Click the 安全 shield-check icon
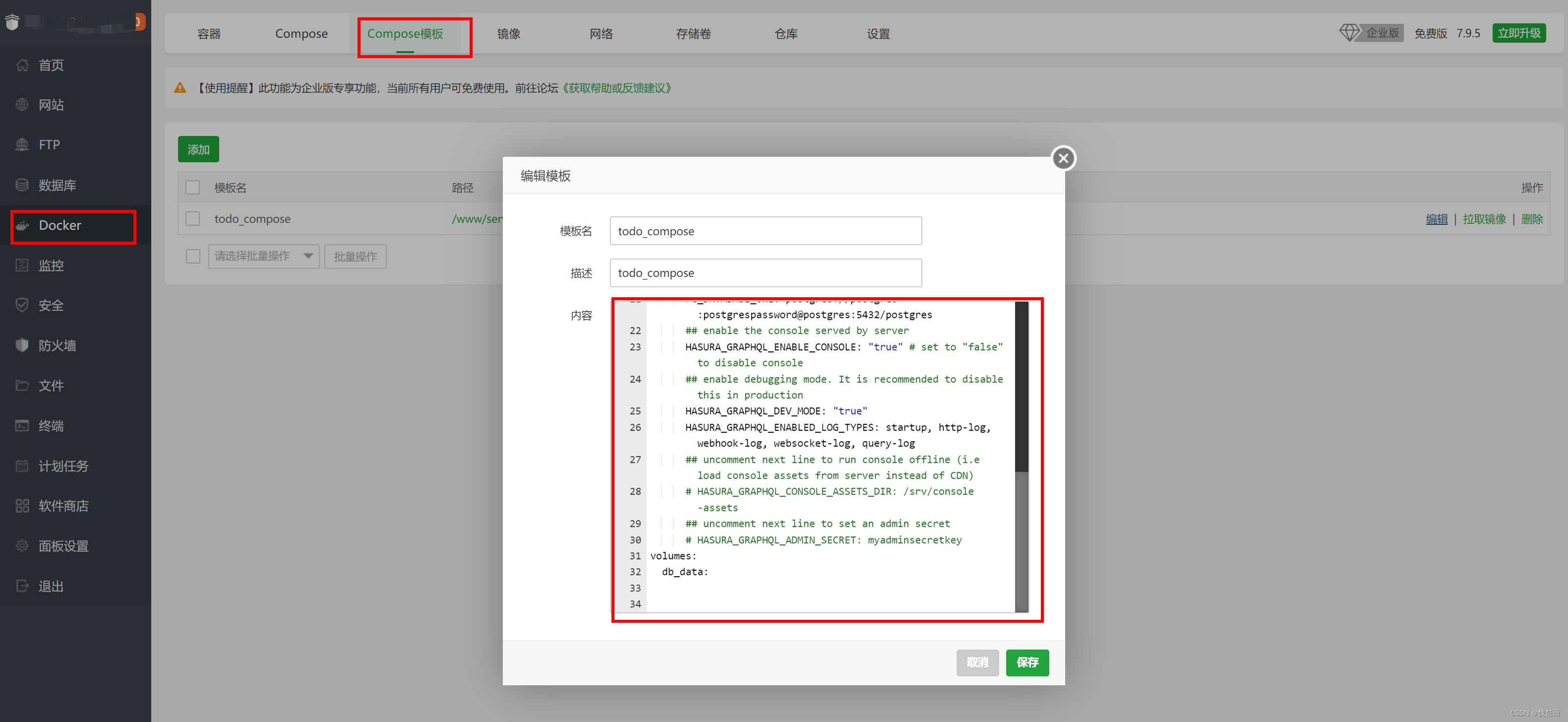This screenshot has height=722, width=1568. coord(22,305)
